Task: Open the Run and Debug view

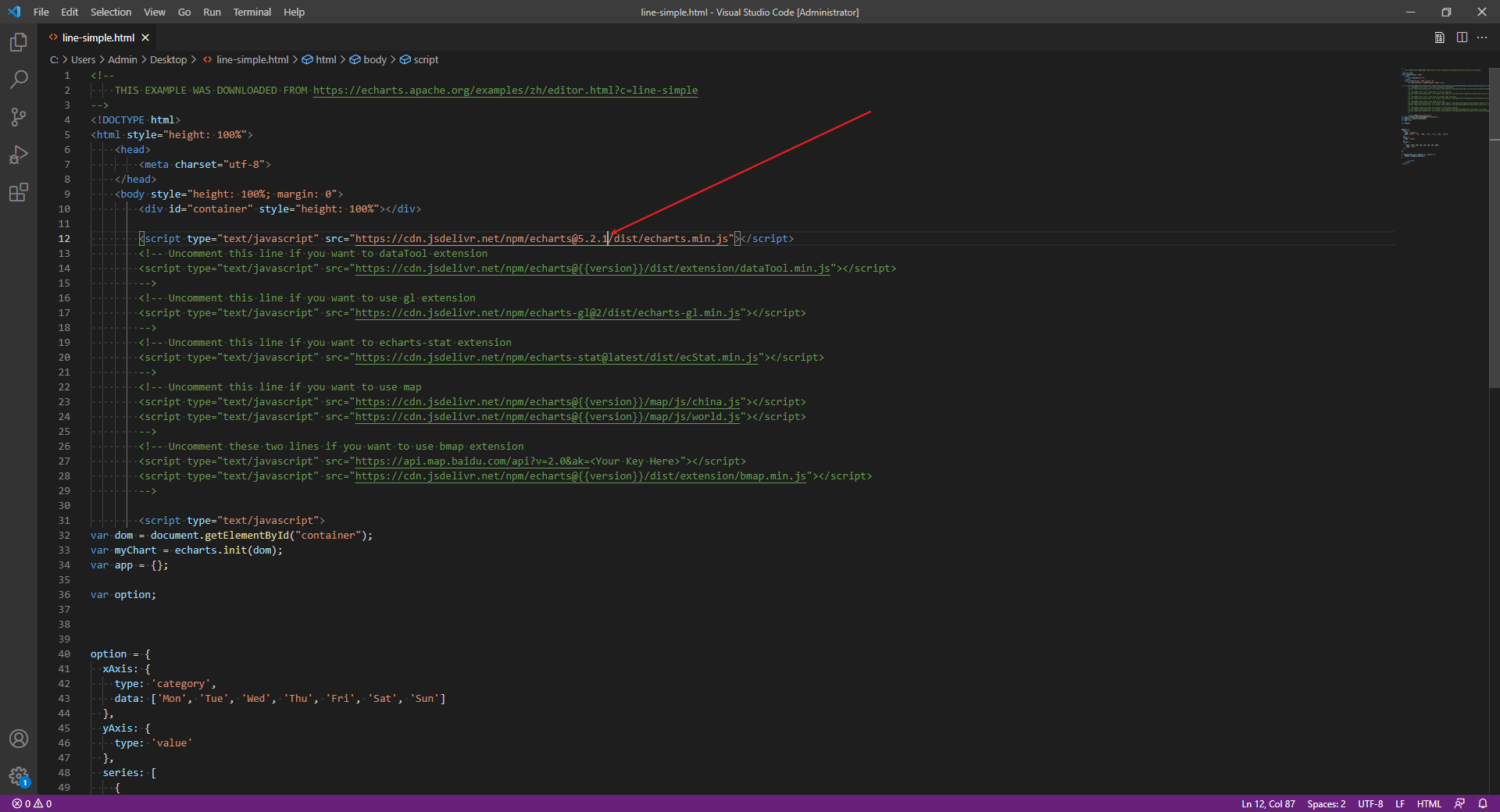Action: click(19, 155)
